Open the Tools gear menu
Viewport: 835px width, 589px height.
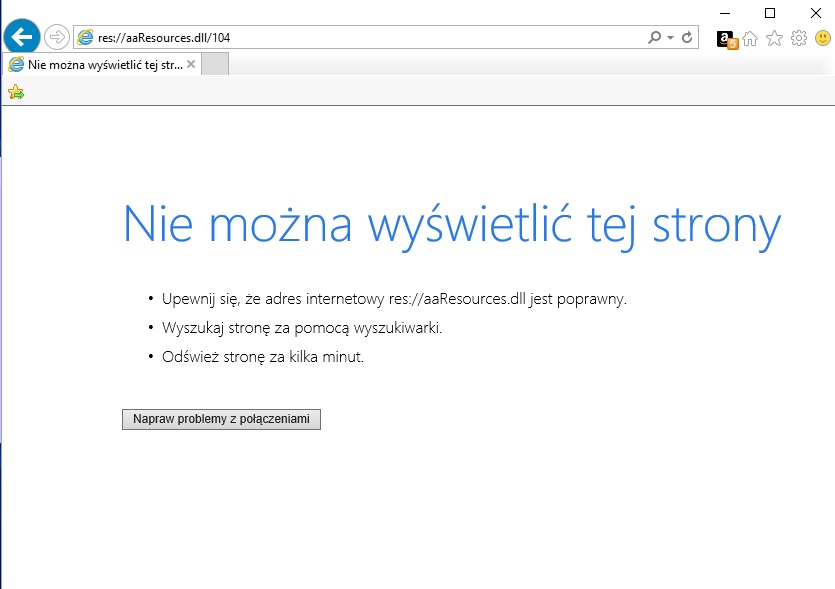click(x=799, y=39)
